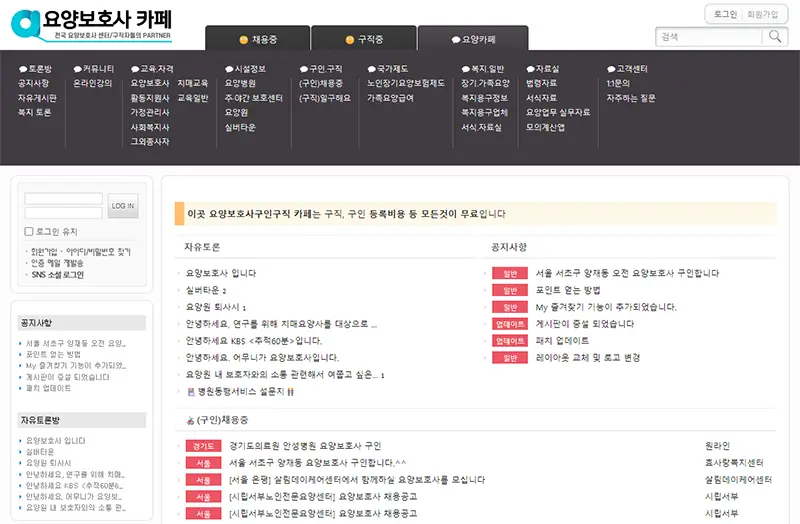Viewport: 800px width, 524px height.
Task: Click the 로그인 link at top right
Action: pyautogui.click(x=725, y=14)
